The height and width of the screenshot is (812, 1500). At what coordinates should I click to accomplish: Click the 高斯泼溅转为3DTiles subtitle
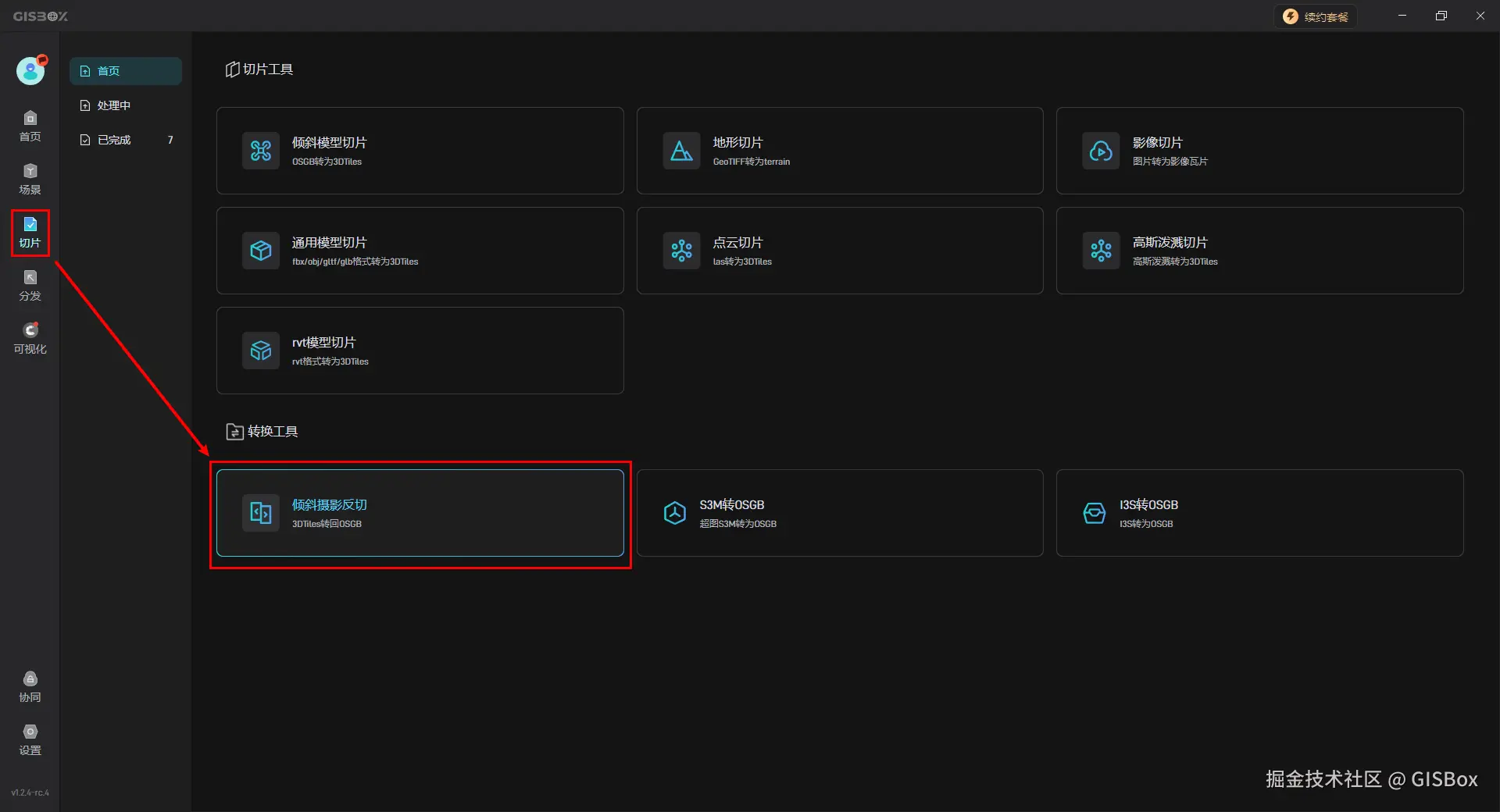1175,262
